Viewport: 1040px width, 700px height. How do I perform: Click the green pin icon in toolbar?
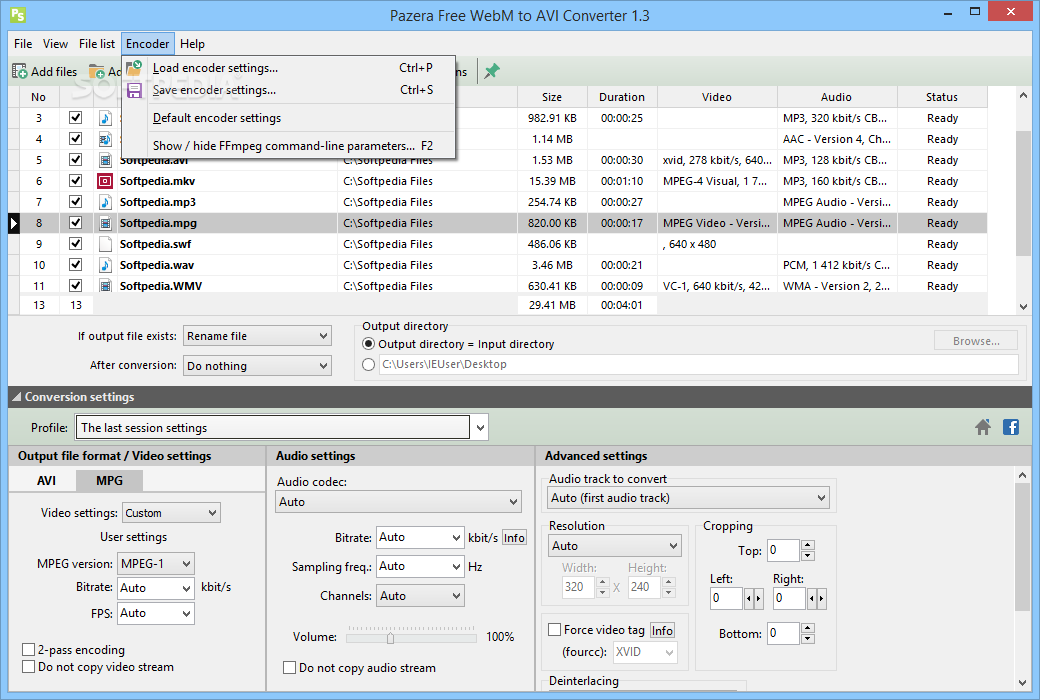click(x=491, y=71)
